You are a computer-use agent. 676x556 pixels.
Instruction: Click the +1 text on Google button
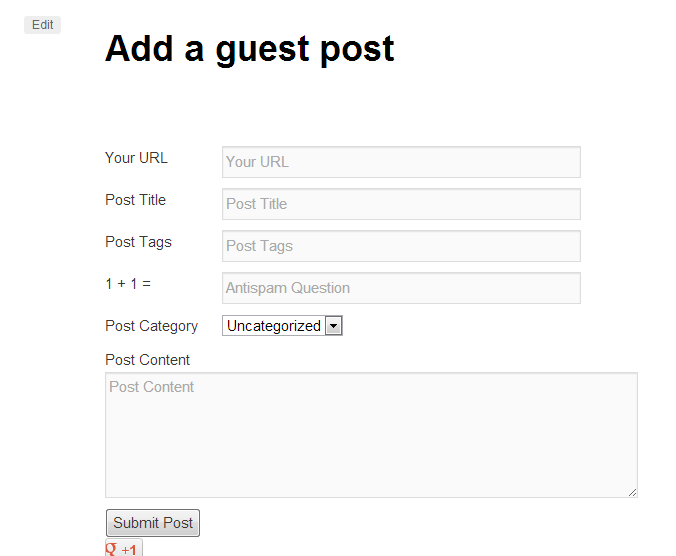[x=129, y=550]
